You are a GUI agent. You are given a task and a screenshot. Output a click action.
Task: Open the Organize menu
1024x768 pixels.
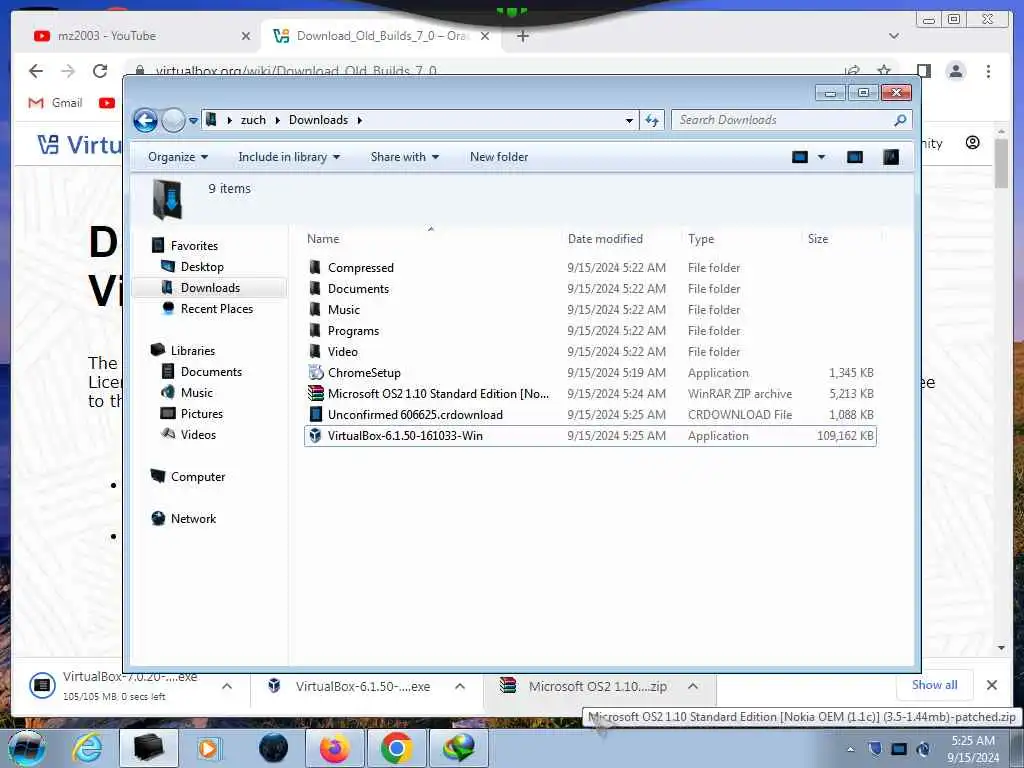point(178,157)
